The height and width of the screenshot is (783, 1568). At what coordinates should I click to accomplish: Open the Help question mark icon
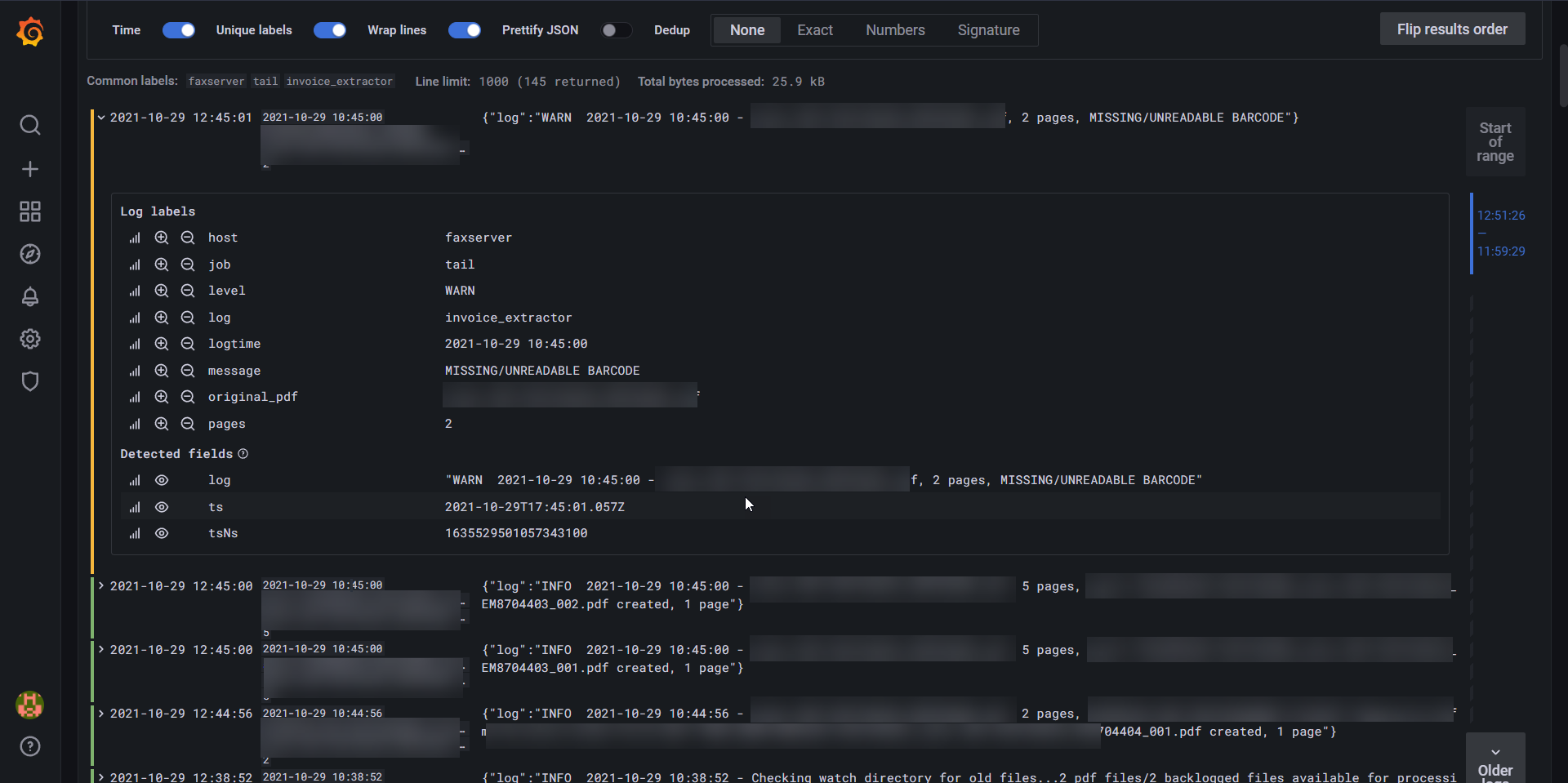30,746
